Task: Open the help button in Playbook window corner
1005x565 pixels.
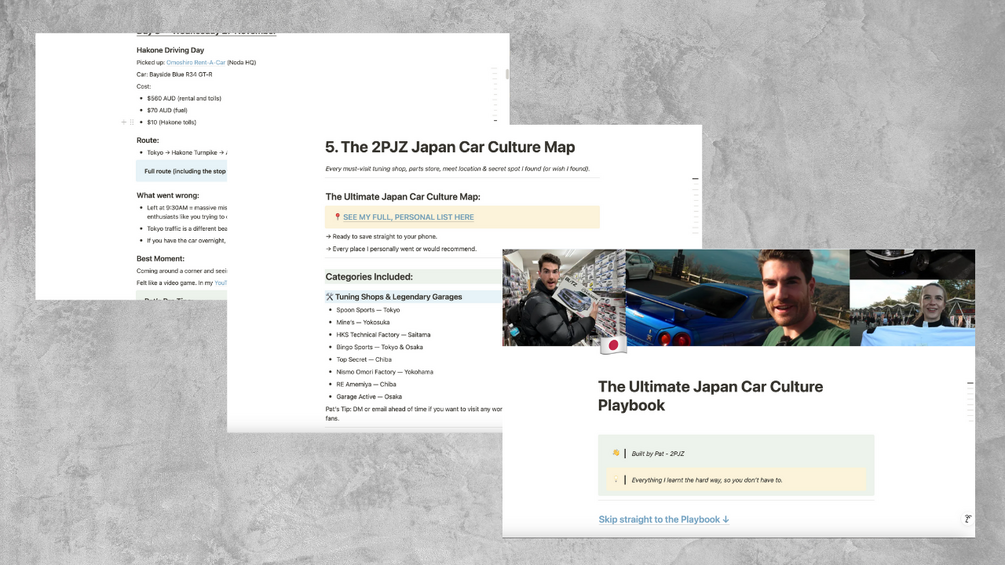Action: (967, 519)
